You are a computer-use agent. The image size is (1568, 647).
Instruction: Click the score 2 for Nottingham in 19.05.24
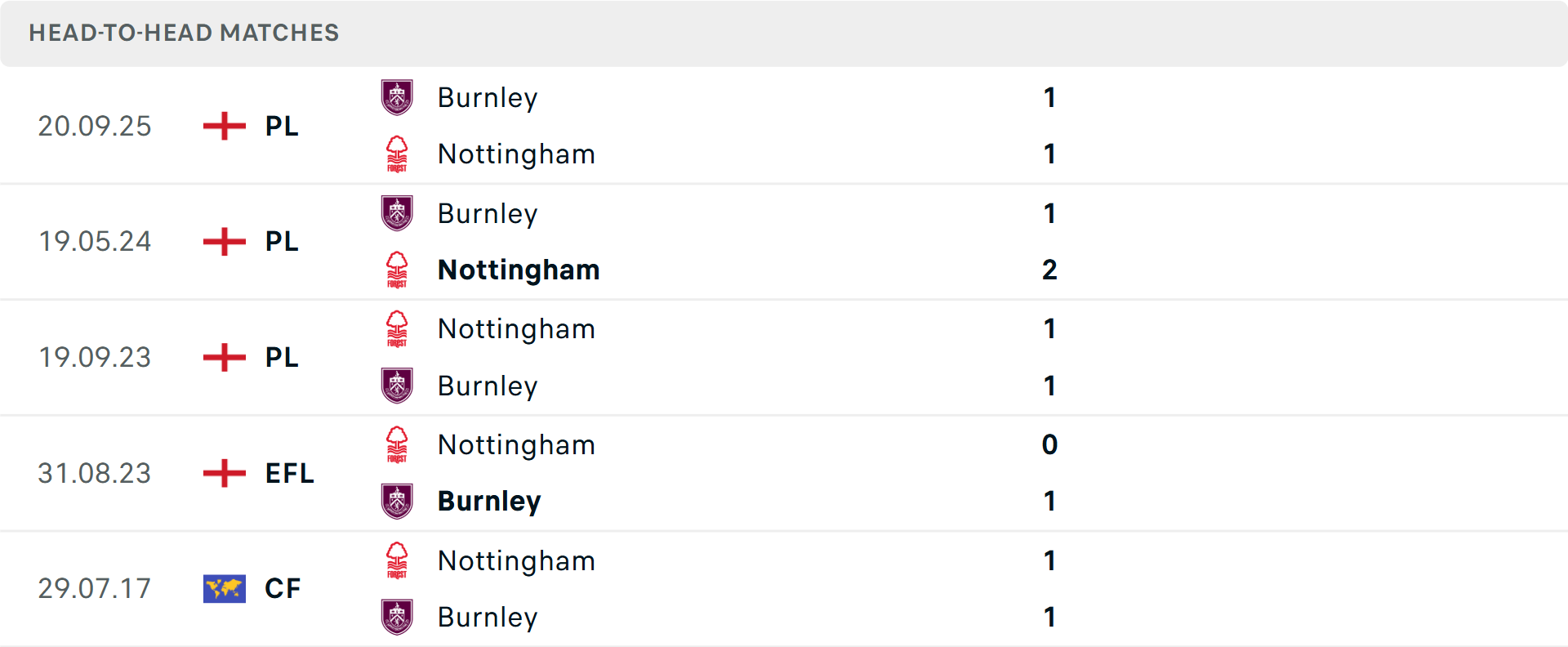click(1049, 270)
